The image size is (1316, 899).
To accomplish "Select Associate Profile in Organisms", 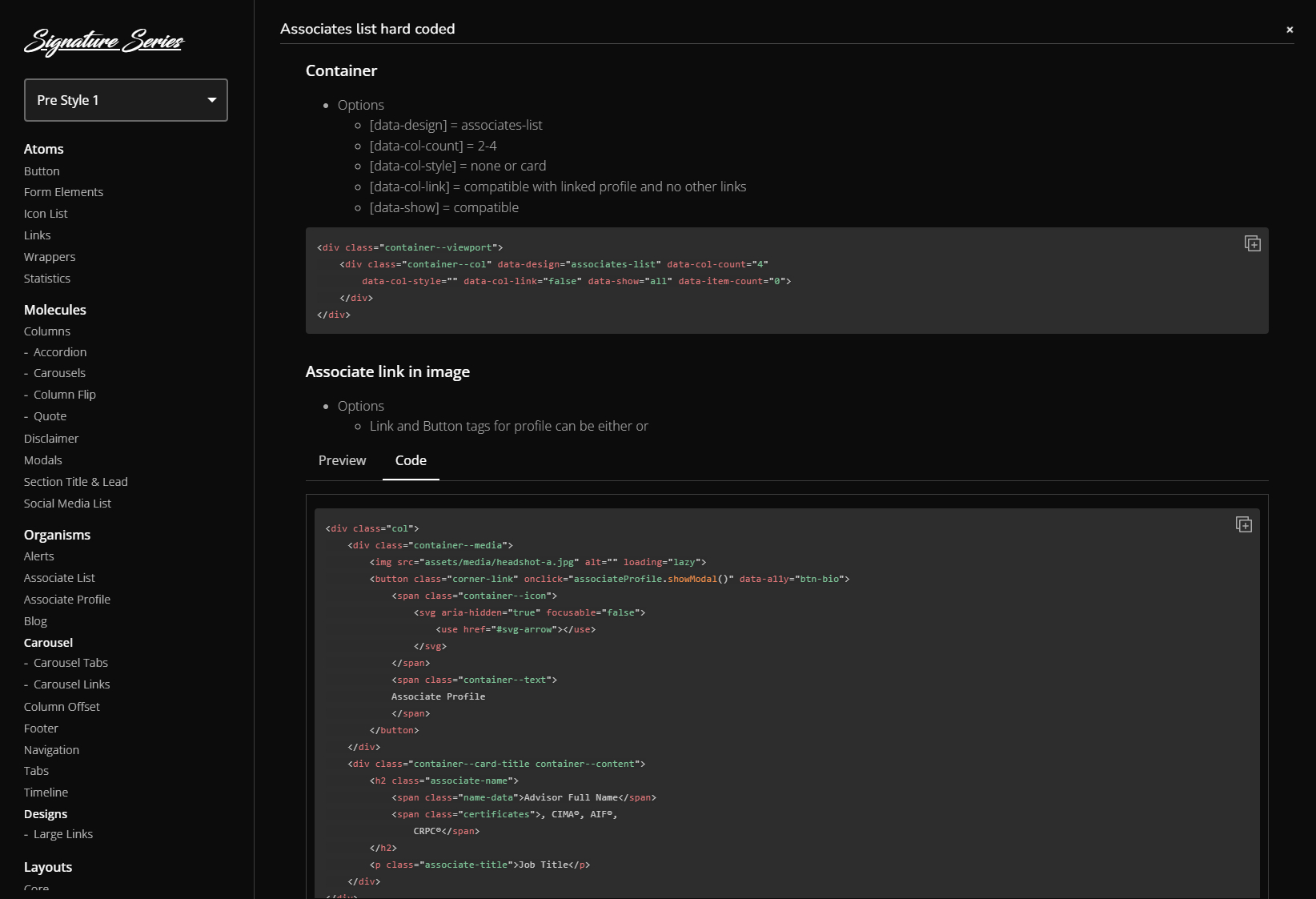I will 67,600.
